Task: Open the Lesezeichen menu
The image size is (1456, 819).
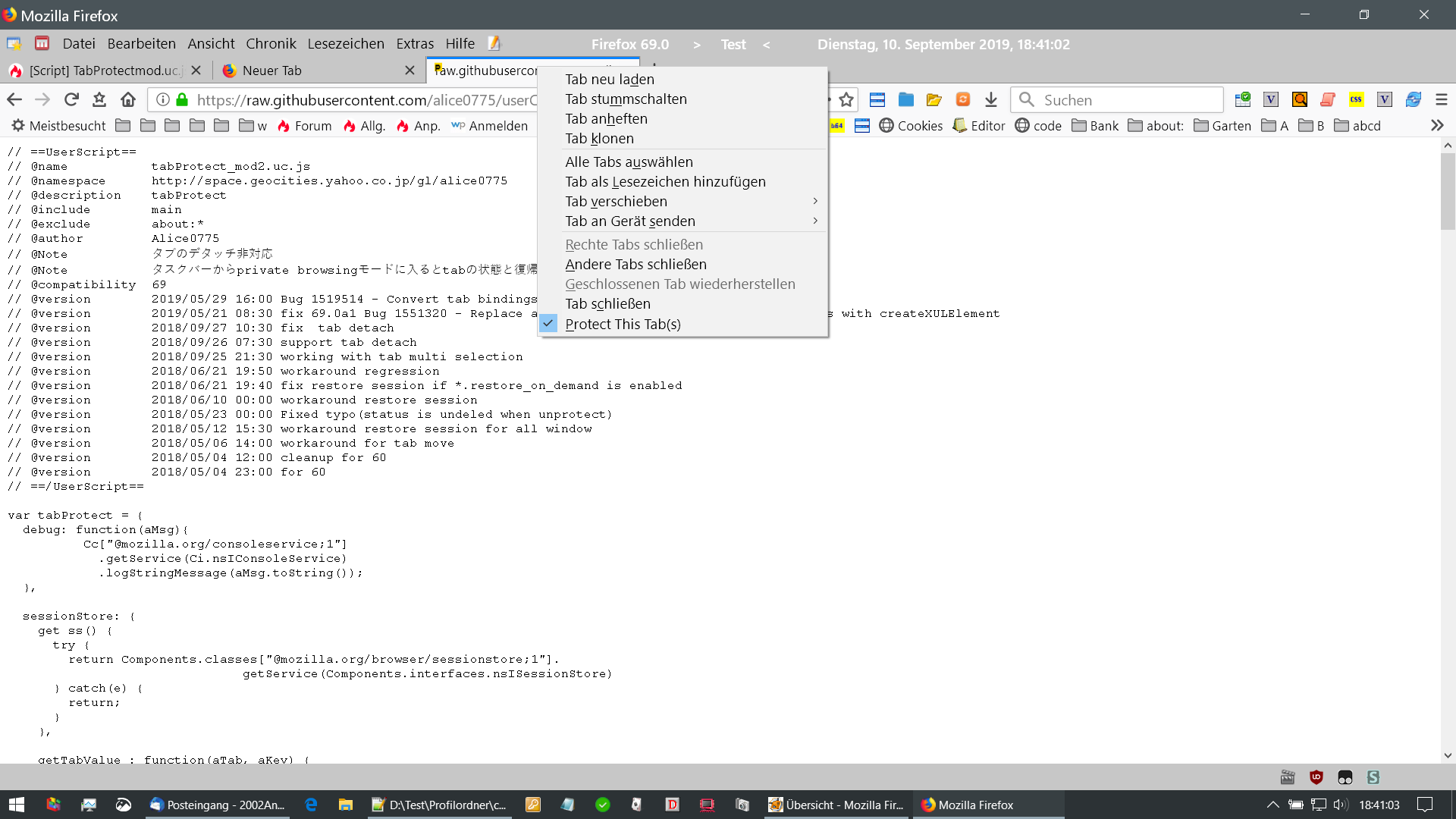Action: [346, 44]
